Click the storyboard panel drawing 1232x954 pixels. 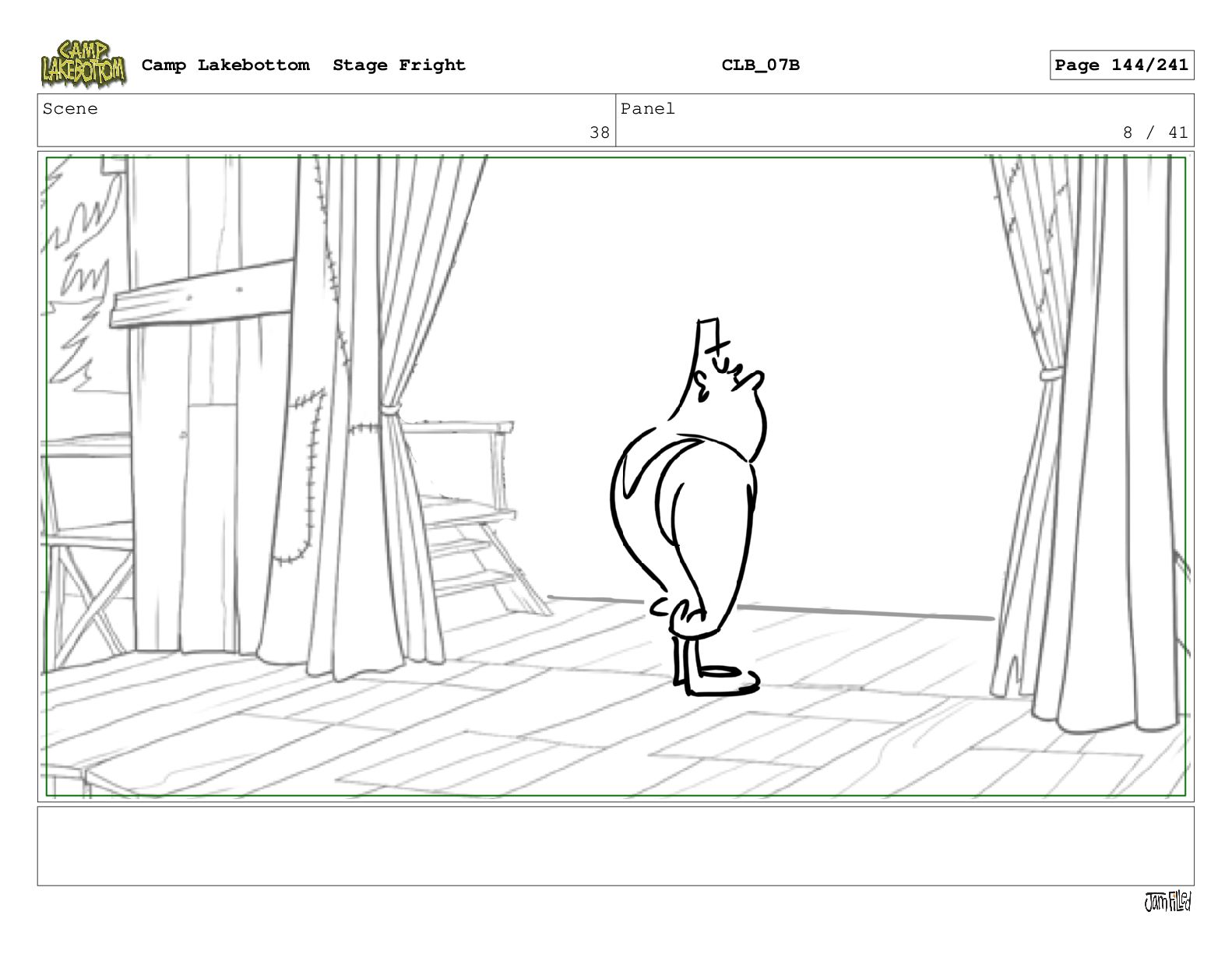[615, 477]
